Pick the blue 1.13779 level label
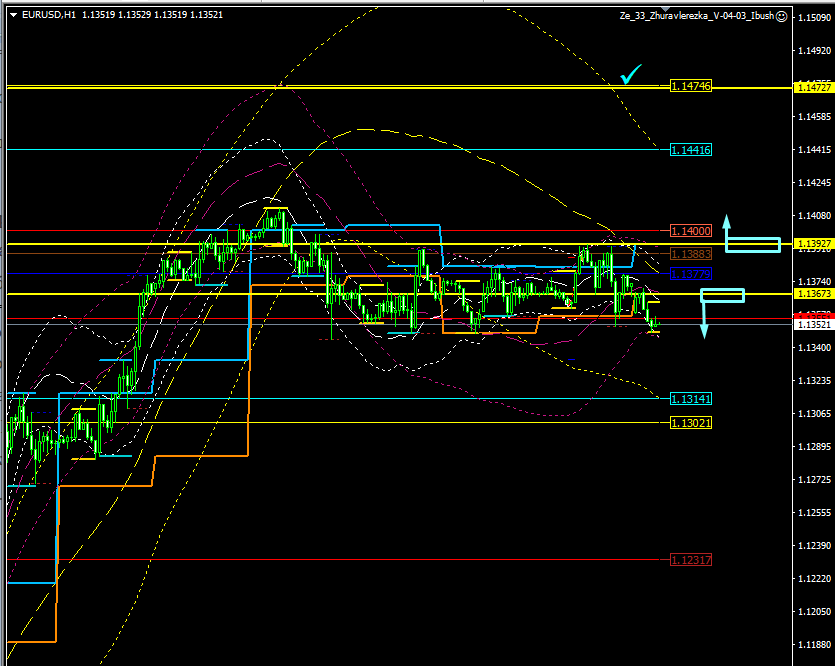 click(691, 274)
